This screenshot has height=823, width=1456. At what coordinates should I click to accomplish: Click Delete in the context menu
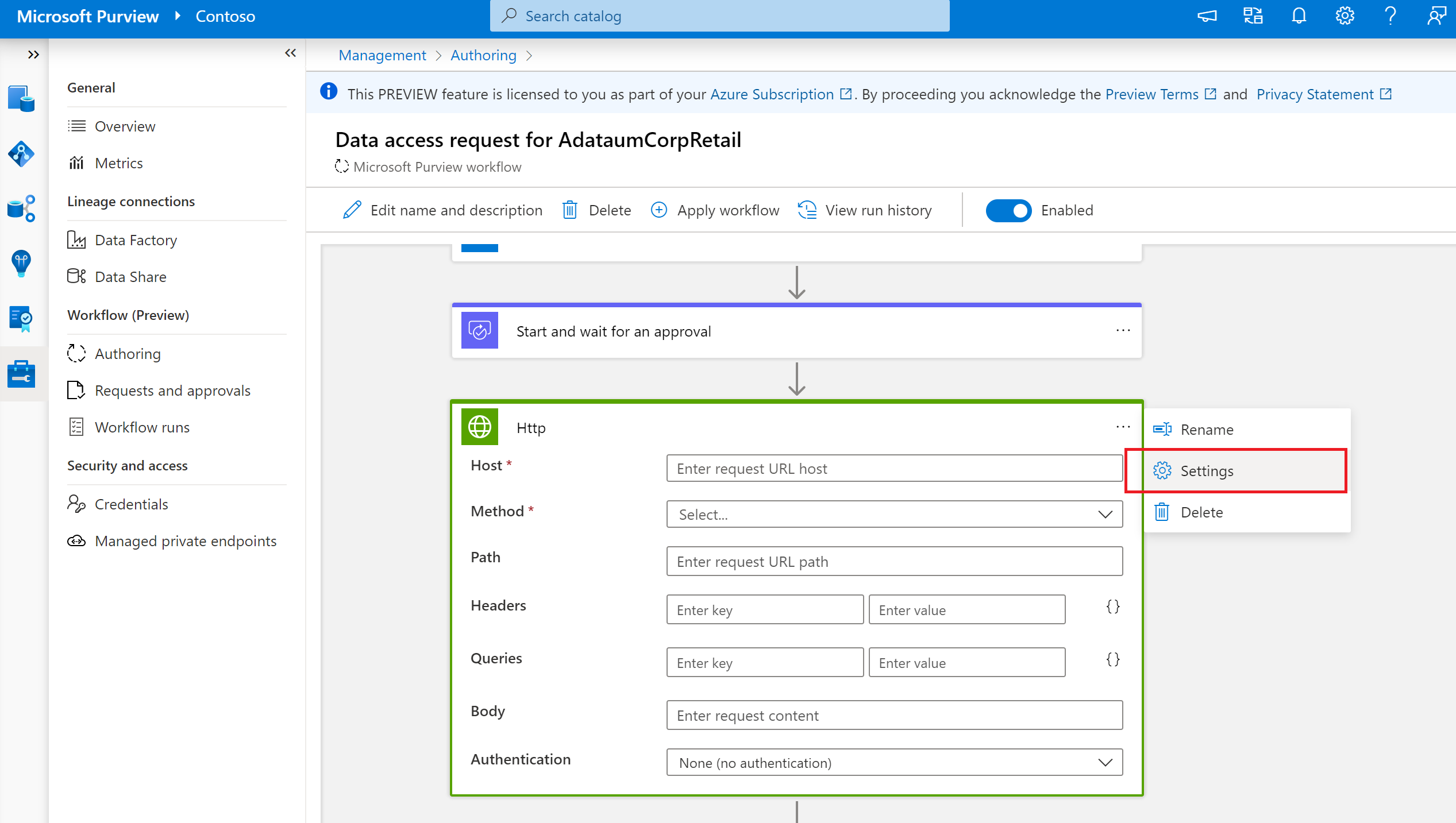point(1201,511)
